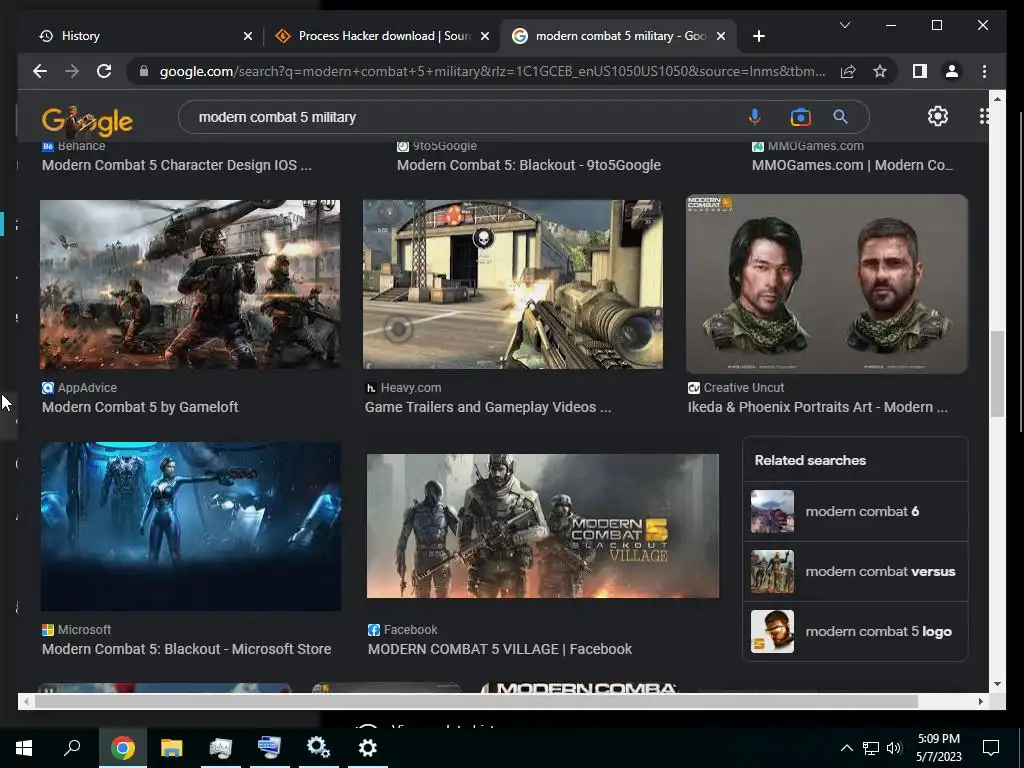View site information via the lock icon

(x=144, y=71)
